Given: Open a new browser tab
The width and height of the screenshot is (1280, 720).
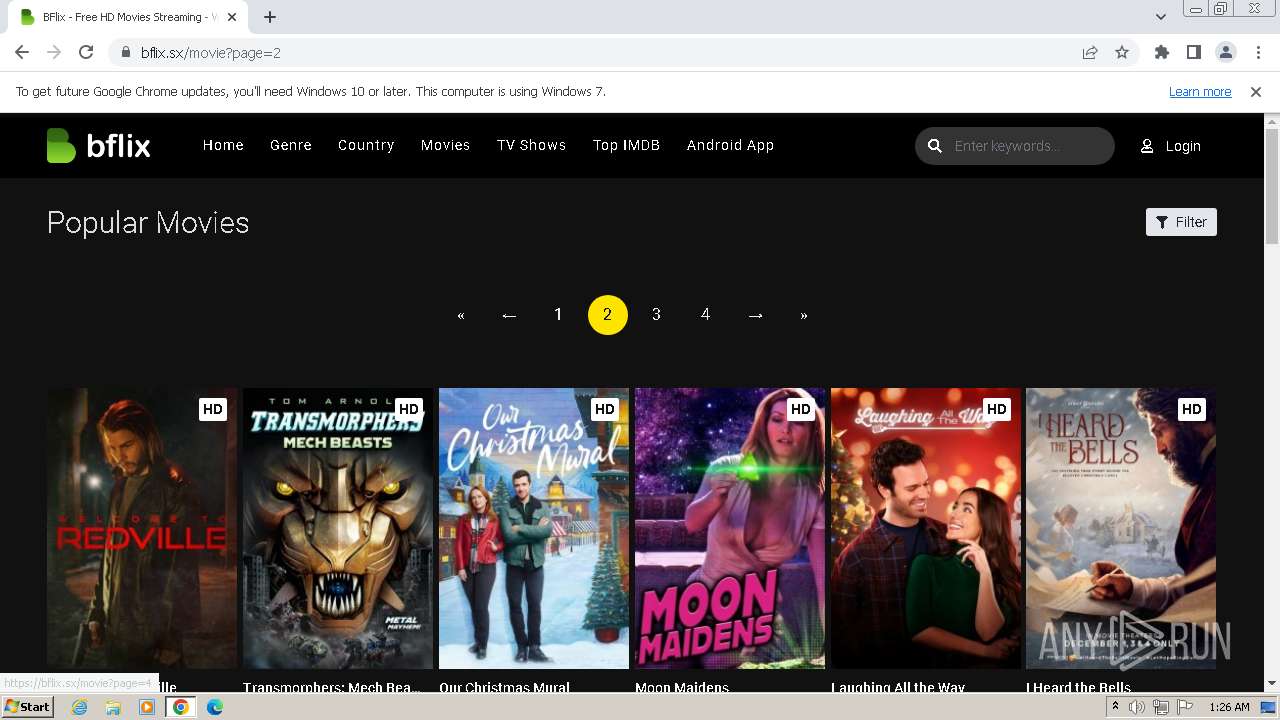Looking at the screenshot, I should point(270,17).
